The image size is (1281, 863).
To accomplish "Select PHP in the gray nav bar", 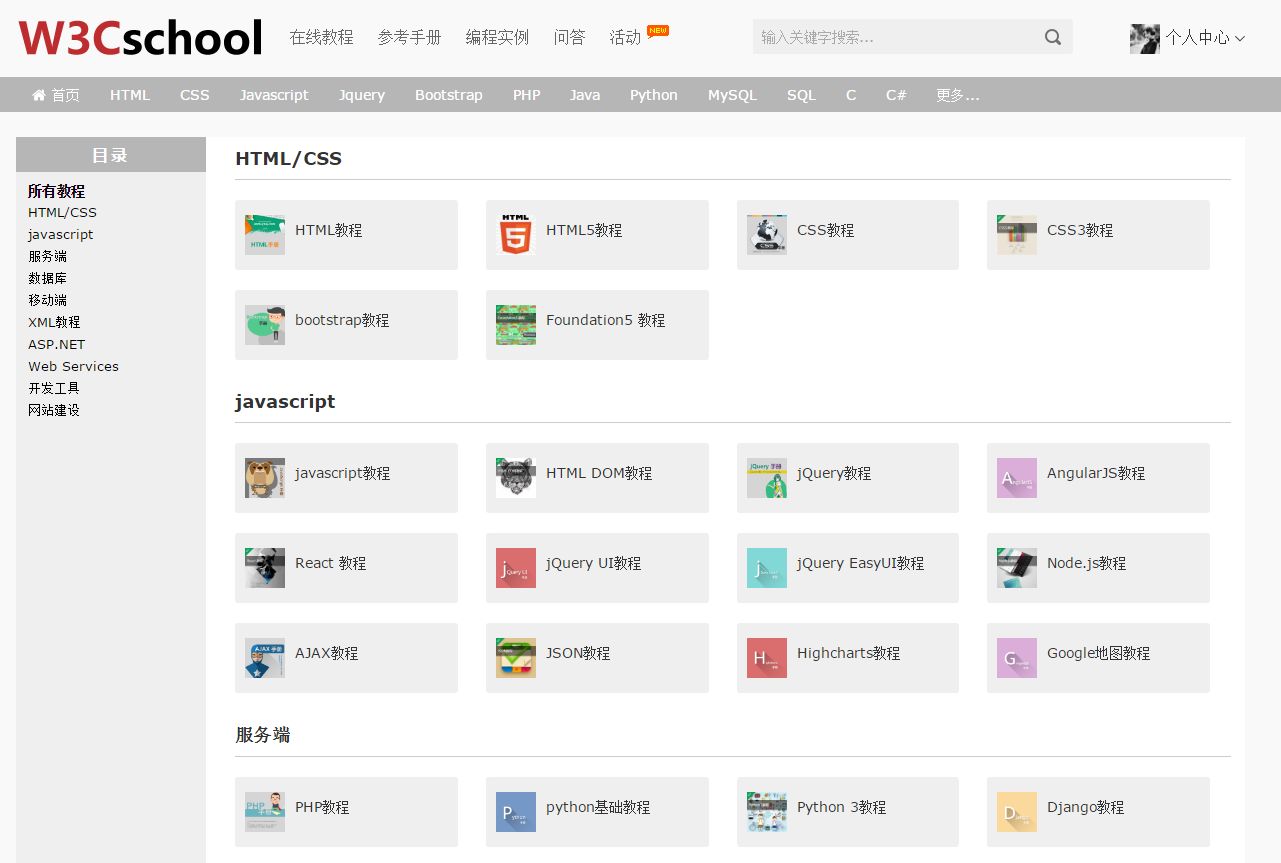I will [x=527, y=95].
